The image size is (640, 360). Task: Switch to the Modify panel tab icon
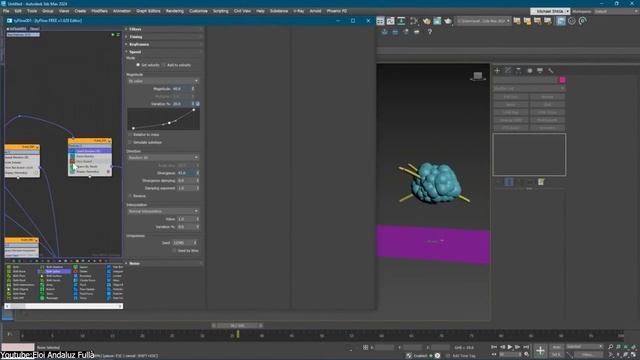tap(508, 71)
